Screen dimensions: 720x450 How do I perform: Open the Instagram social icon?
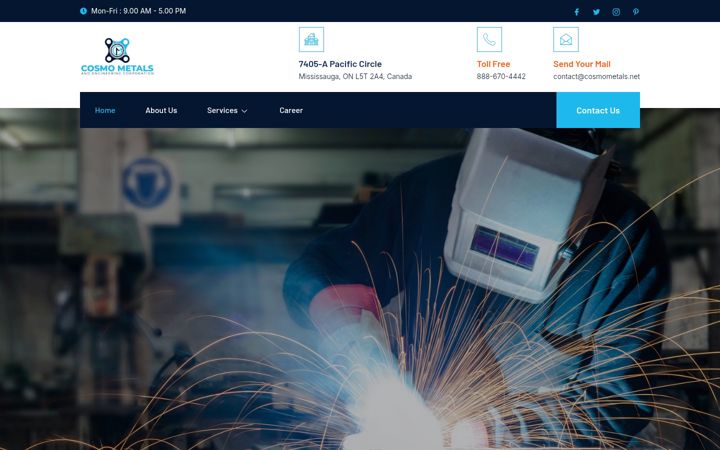[x=616, y=12]
